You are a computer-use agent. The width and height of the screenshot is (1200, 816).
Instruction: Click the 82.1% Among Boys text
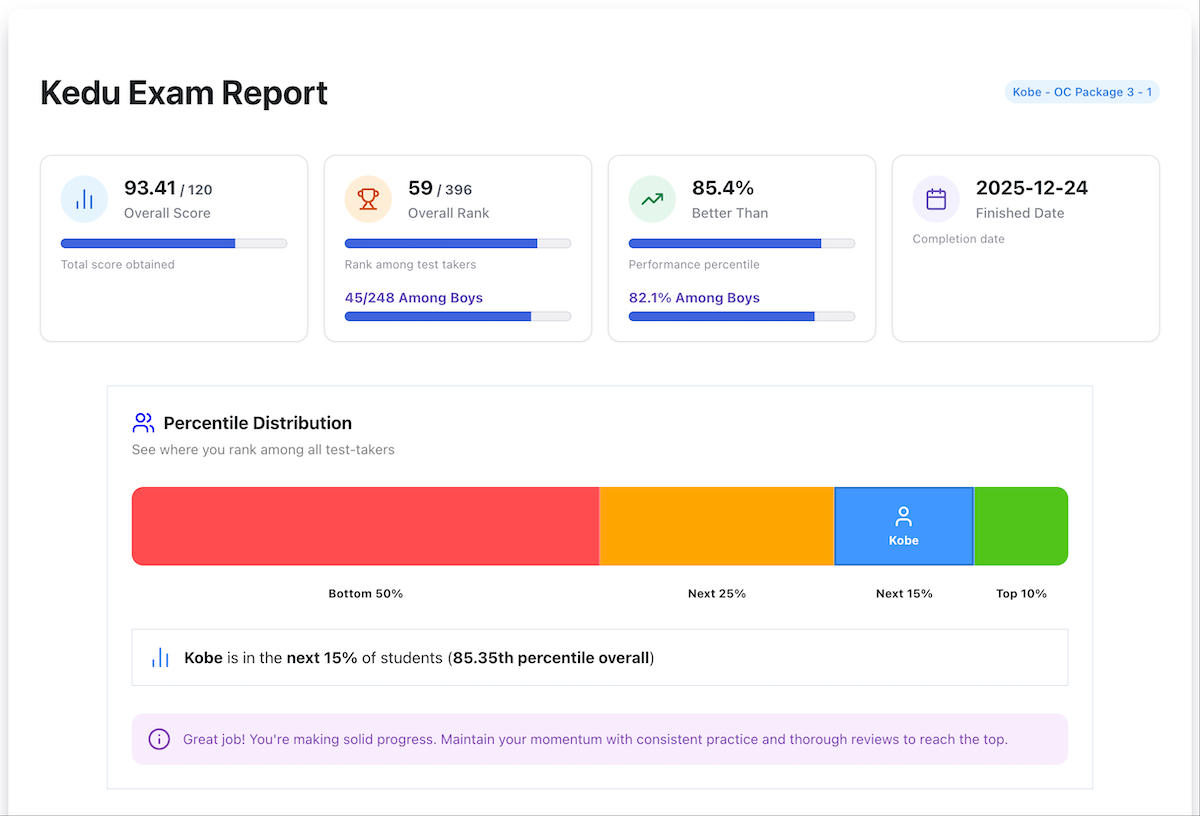[x=693, y=298]
